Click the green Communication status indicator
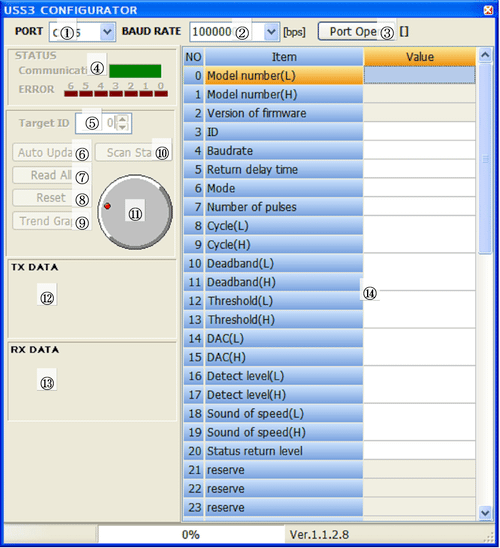 [135, 71]
